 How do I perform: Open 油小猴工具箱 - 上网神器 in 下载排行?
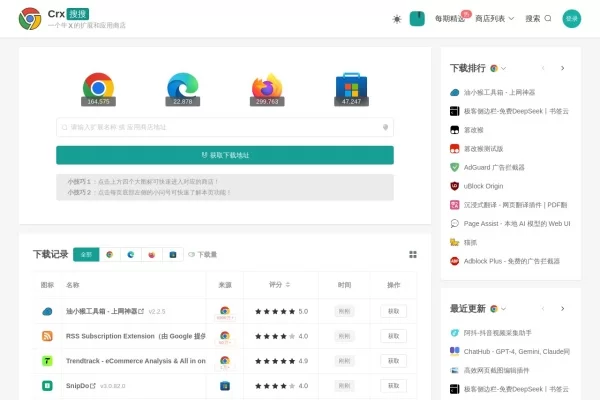499,92
